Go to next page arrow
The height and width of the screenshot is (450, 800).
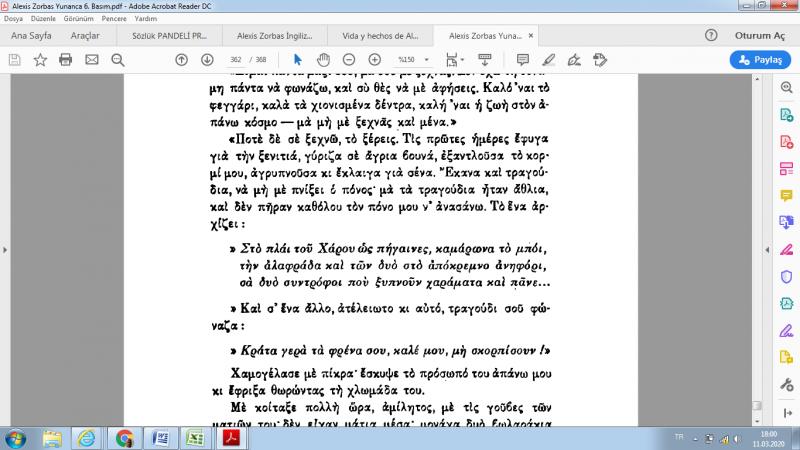pos(207,60)
